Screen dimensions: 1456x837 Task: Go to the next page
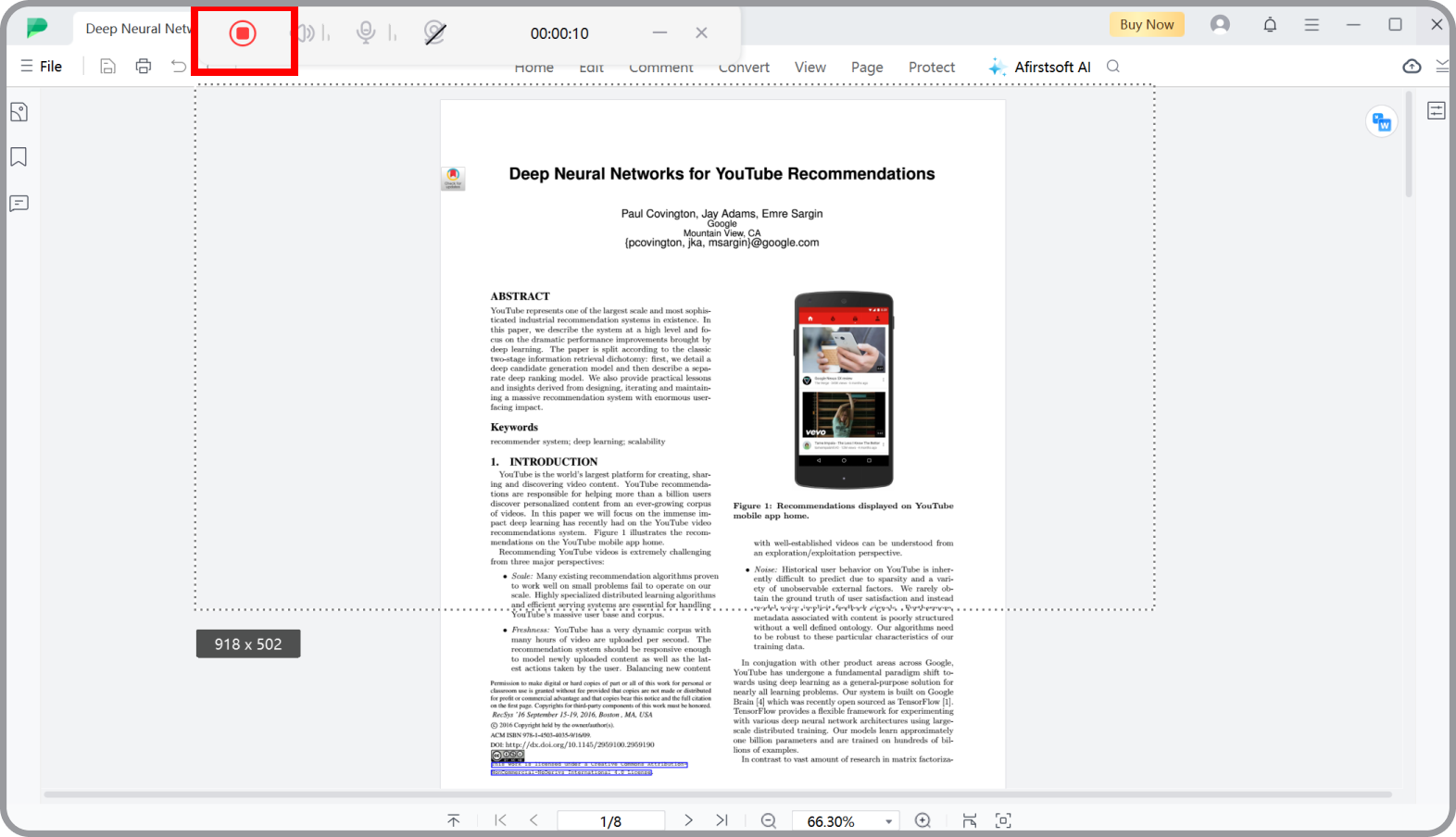688,820
